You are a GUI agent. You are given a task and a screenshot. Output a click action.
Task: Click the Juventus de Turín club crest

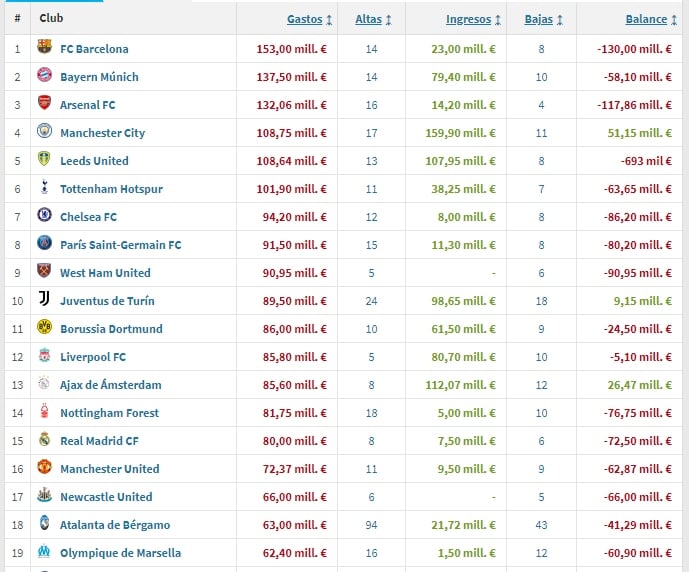44,299
